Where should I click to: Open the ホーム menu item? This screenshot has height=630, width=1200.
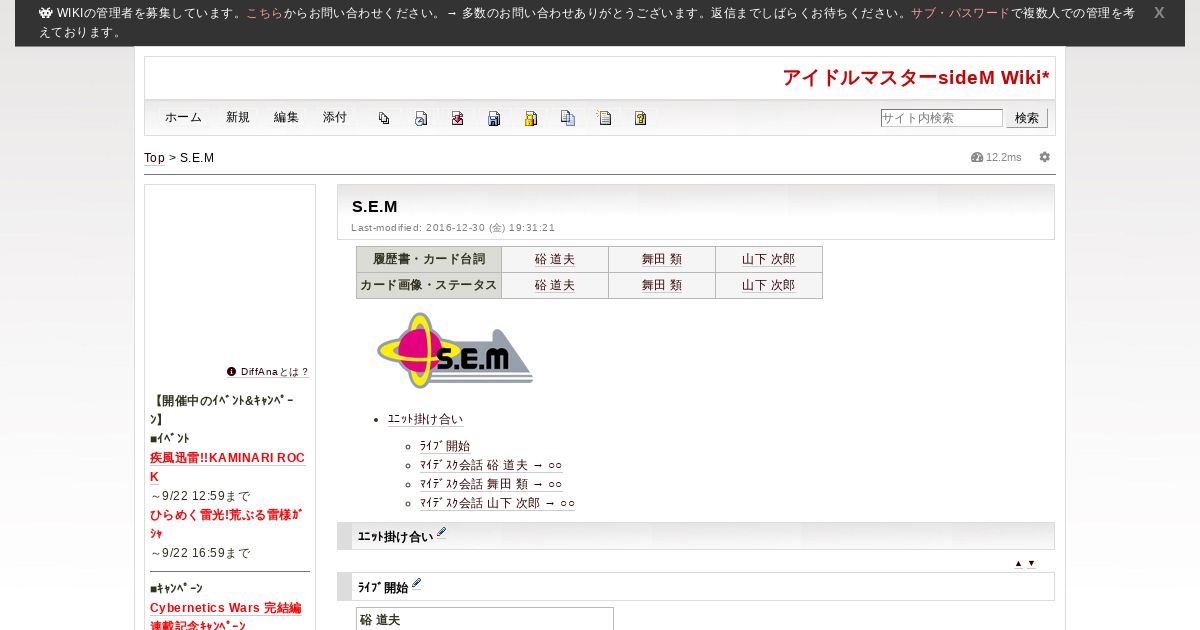coord(183,118)
